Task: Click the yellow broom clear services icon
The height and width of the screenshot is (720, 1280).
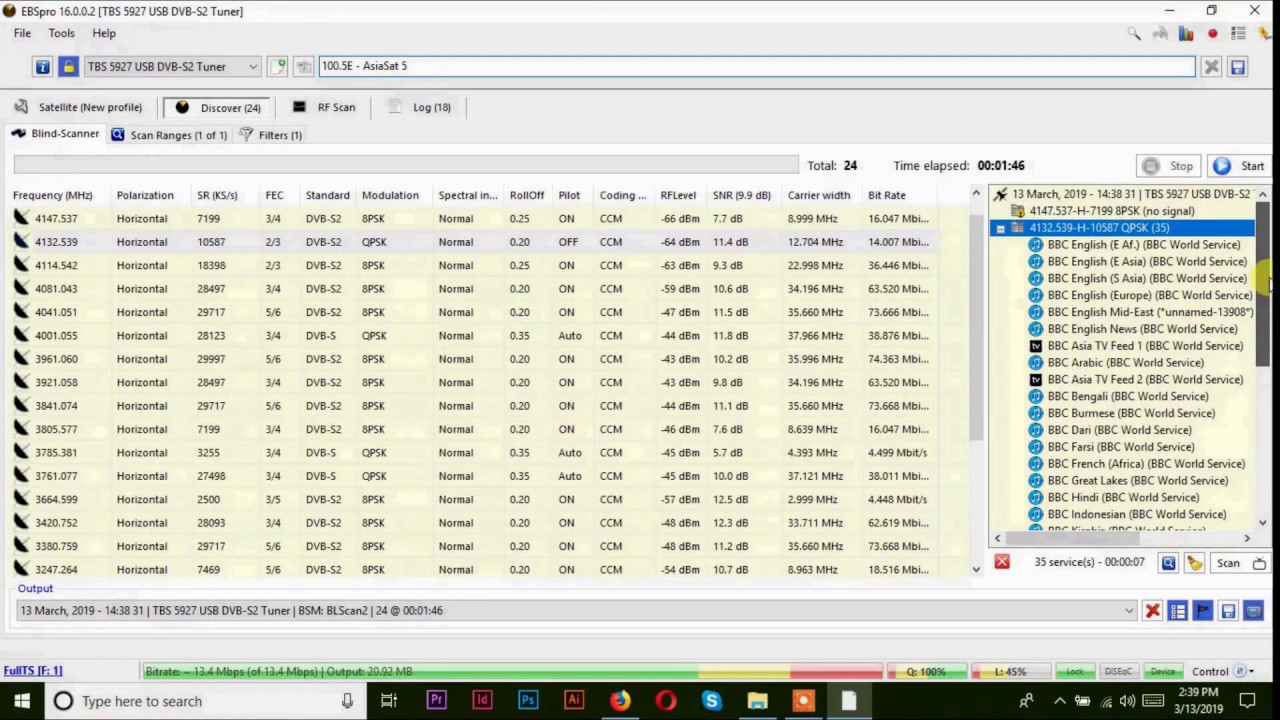Action: pos(1194,563)
